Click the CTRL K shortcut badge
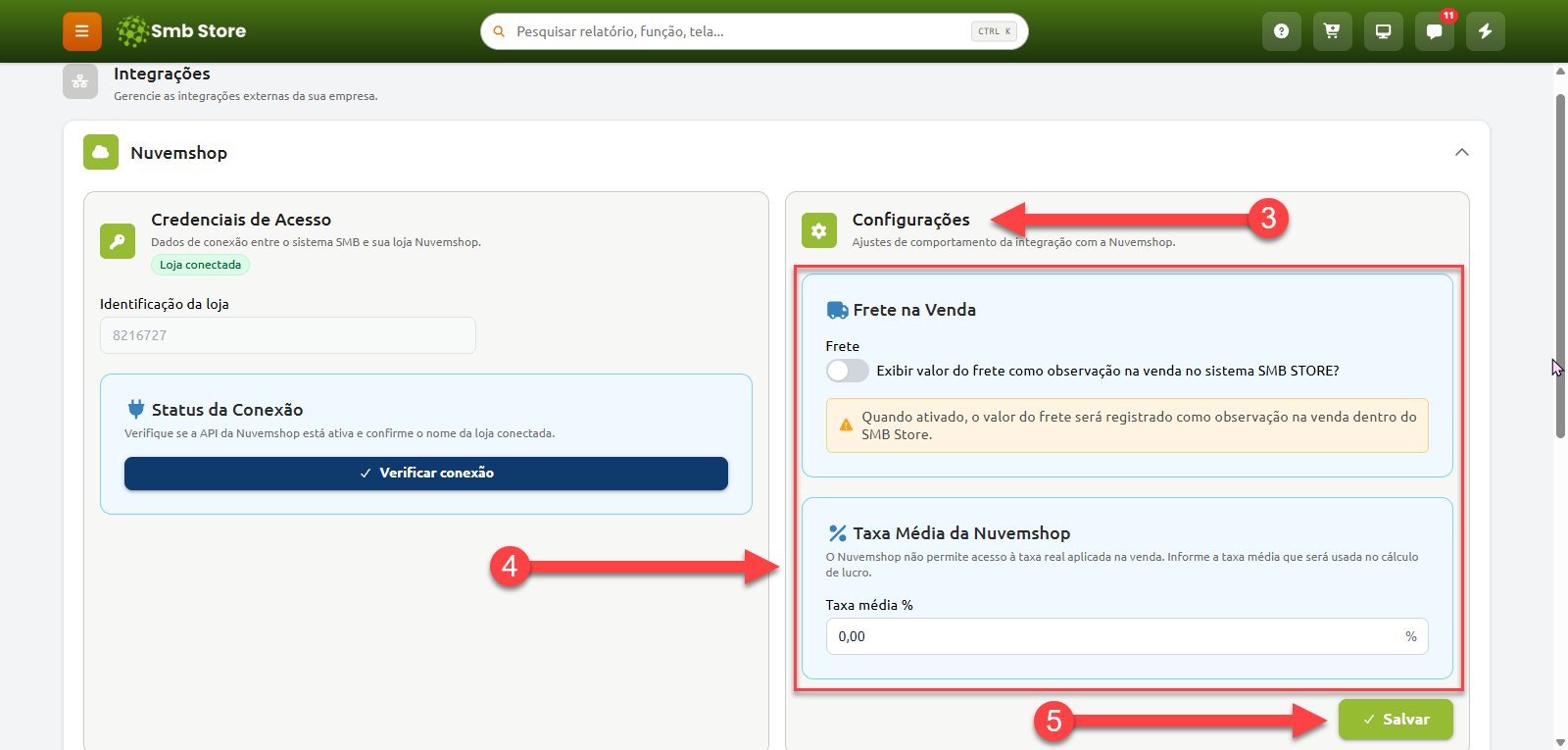 point(994,31)
